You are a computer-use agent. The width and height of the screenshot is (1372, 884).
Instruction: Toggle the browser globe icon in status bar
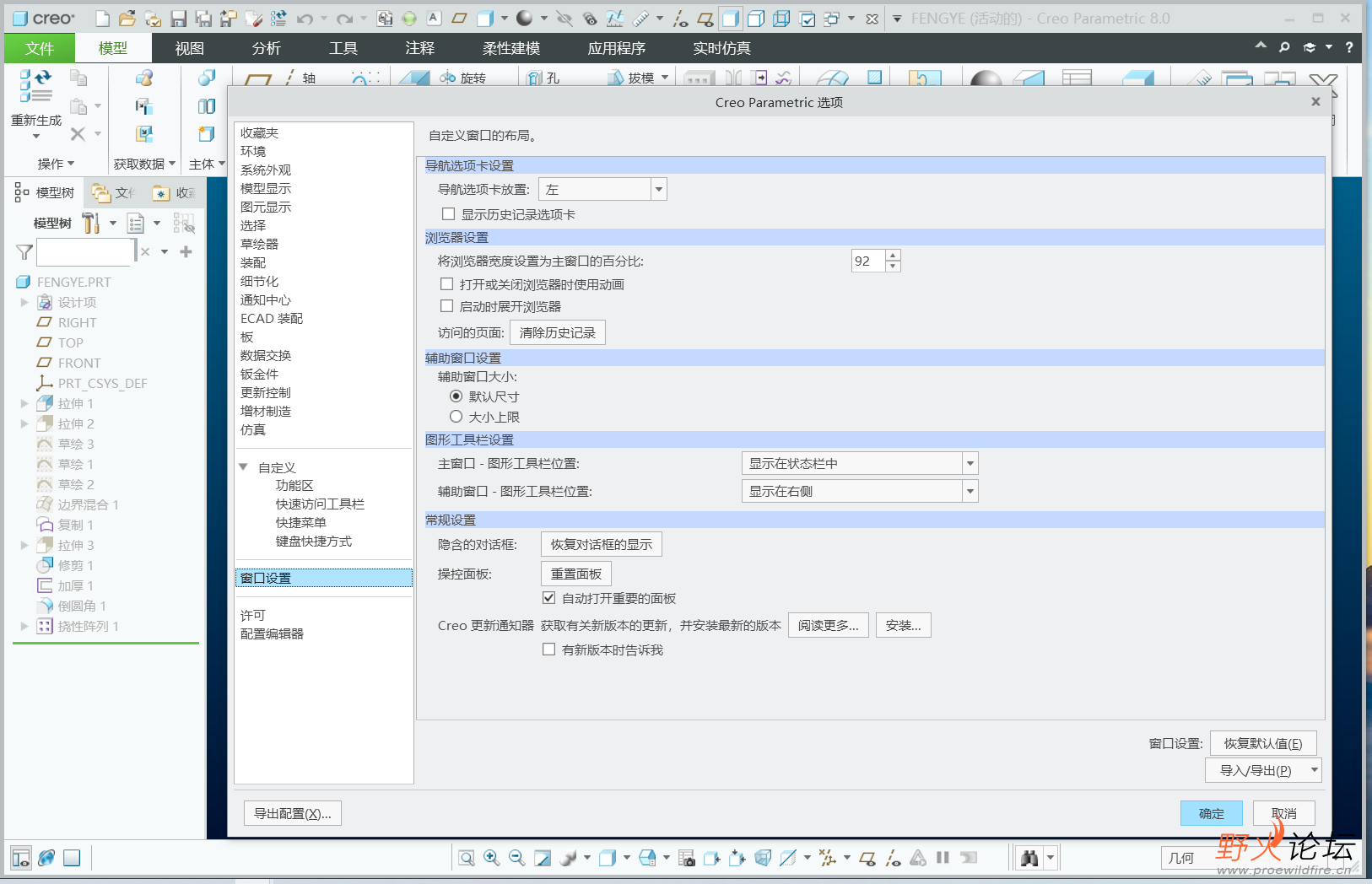(x=46, y=858)
